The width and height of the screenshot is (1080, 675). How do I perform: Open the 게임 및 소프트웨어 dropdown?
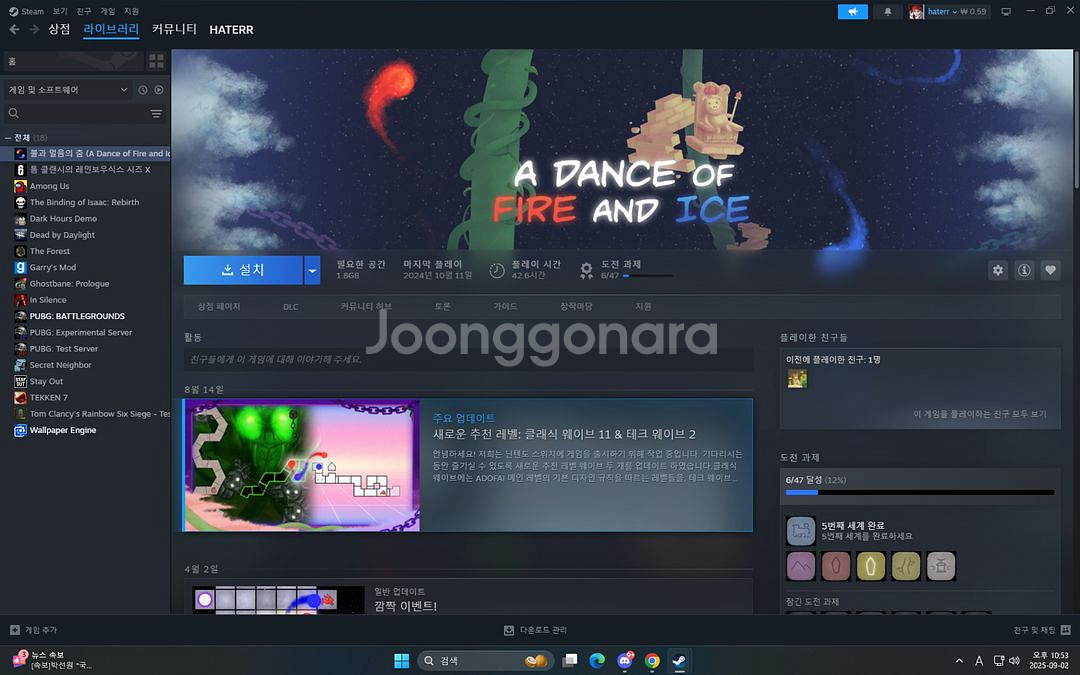(68, 90)
